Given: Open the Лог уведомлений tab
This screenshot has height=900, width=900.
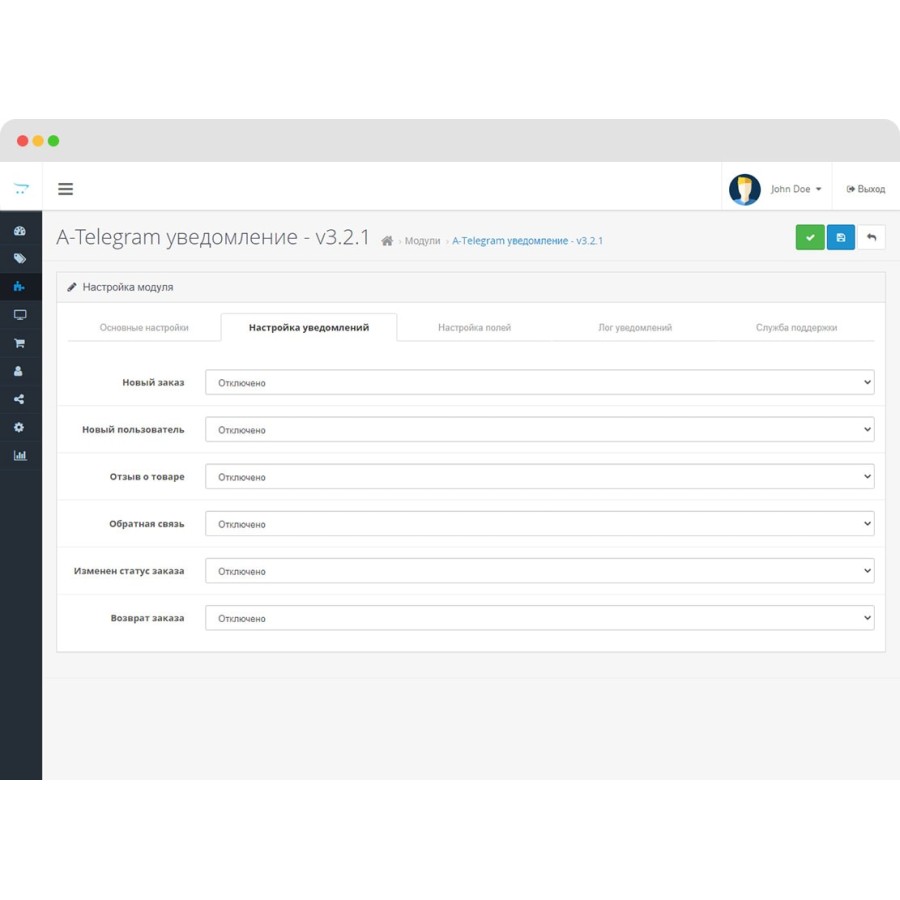Looking at the screenshot, I should coord(635,327).
